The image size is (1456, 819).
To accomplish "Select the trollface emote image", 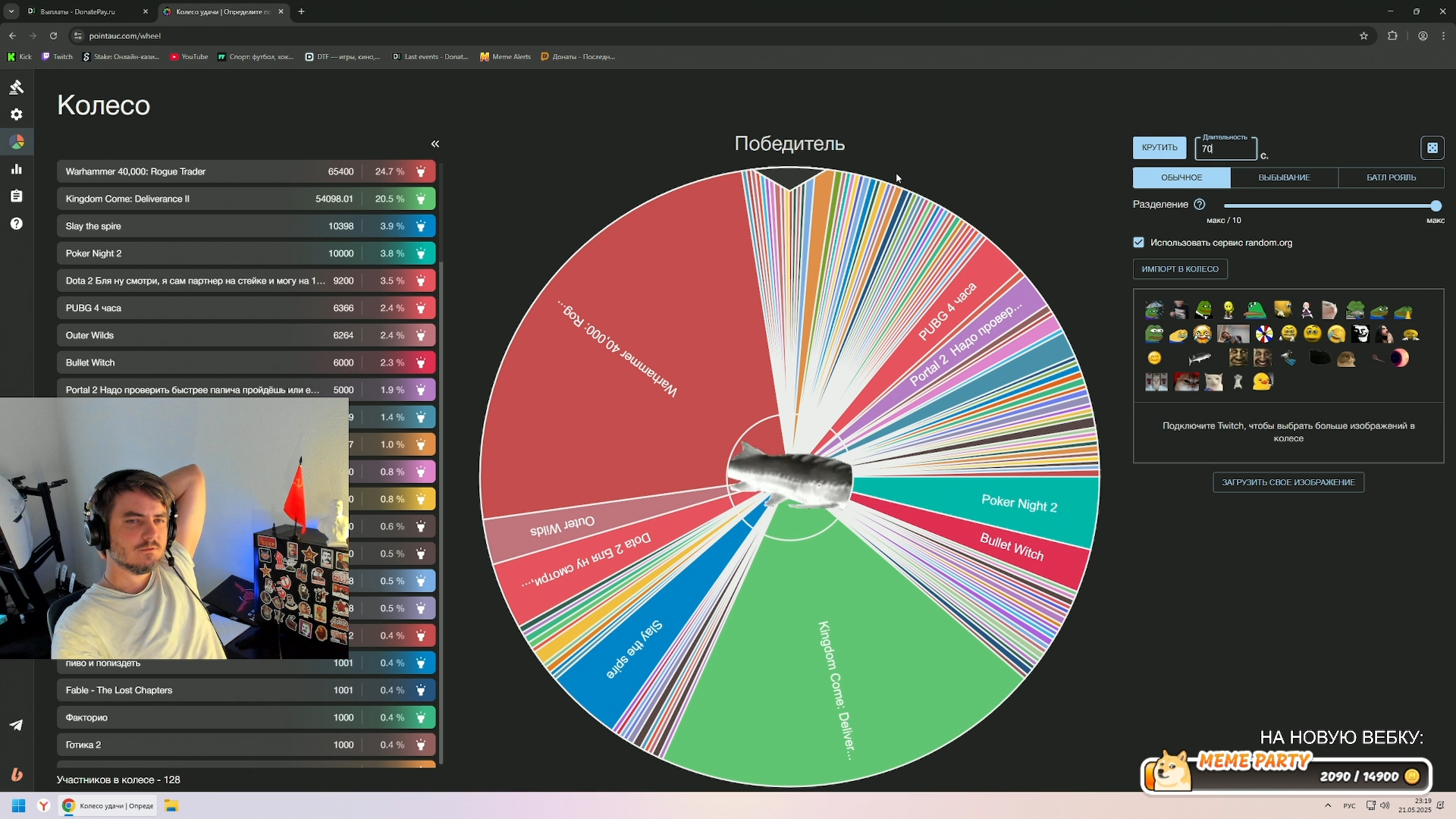I will [1360, 334].
